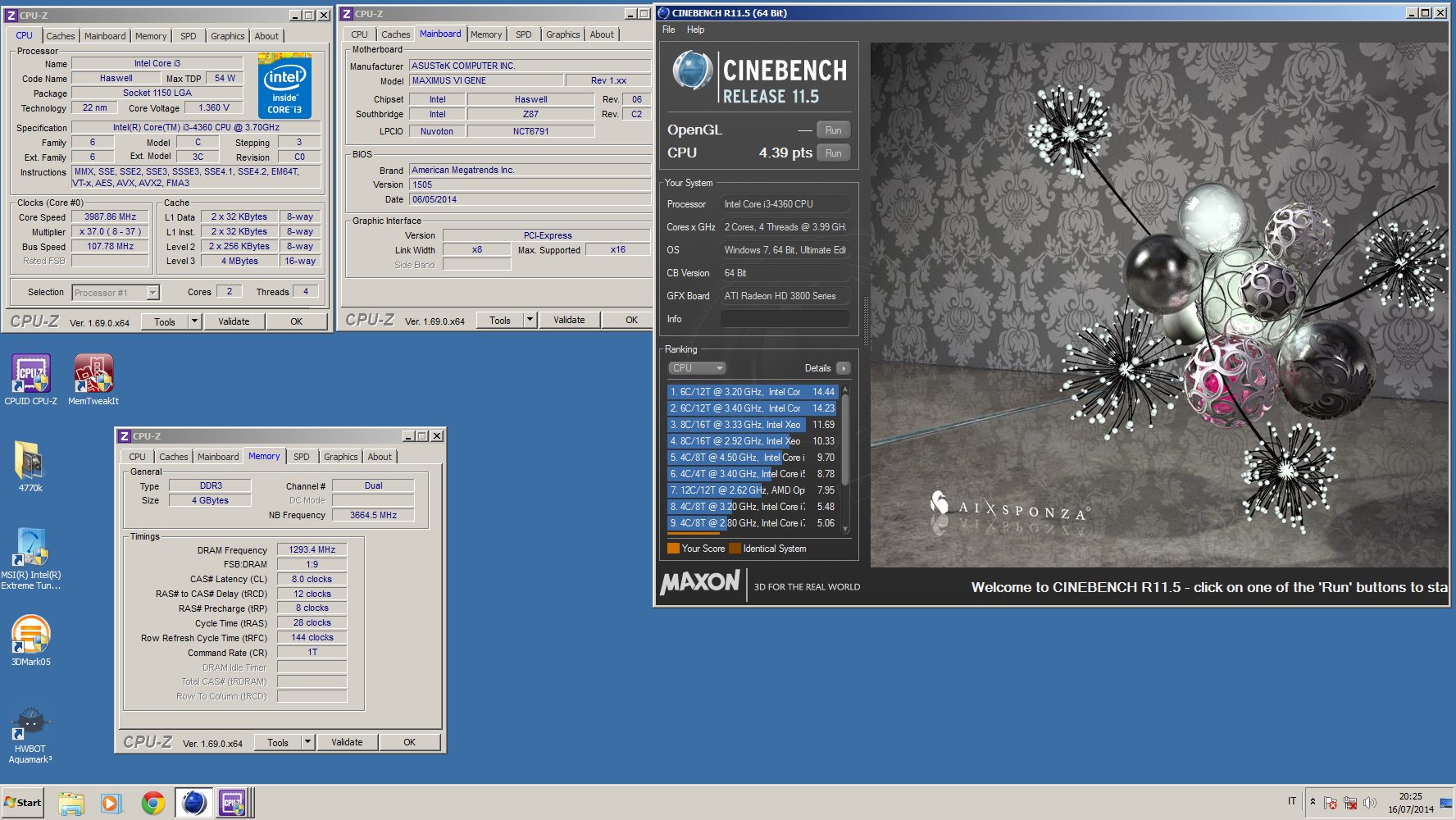Launch Google Chrome from the taskbar

(x=152, y=803)
